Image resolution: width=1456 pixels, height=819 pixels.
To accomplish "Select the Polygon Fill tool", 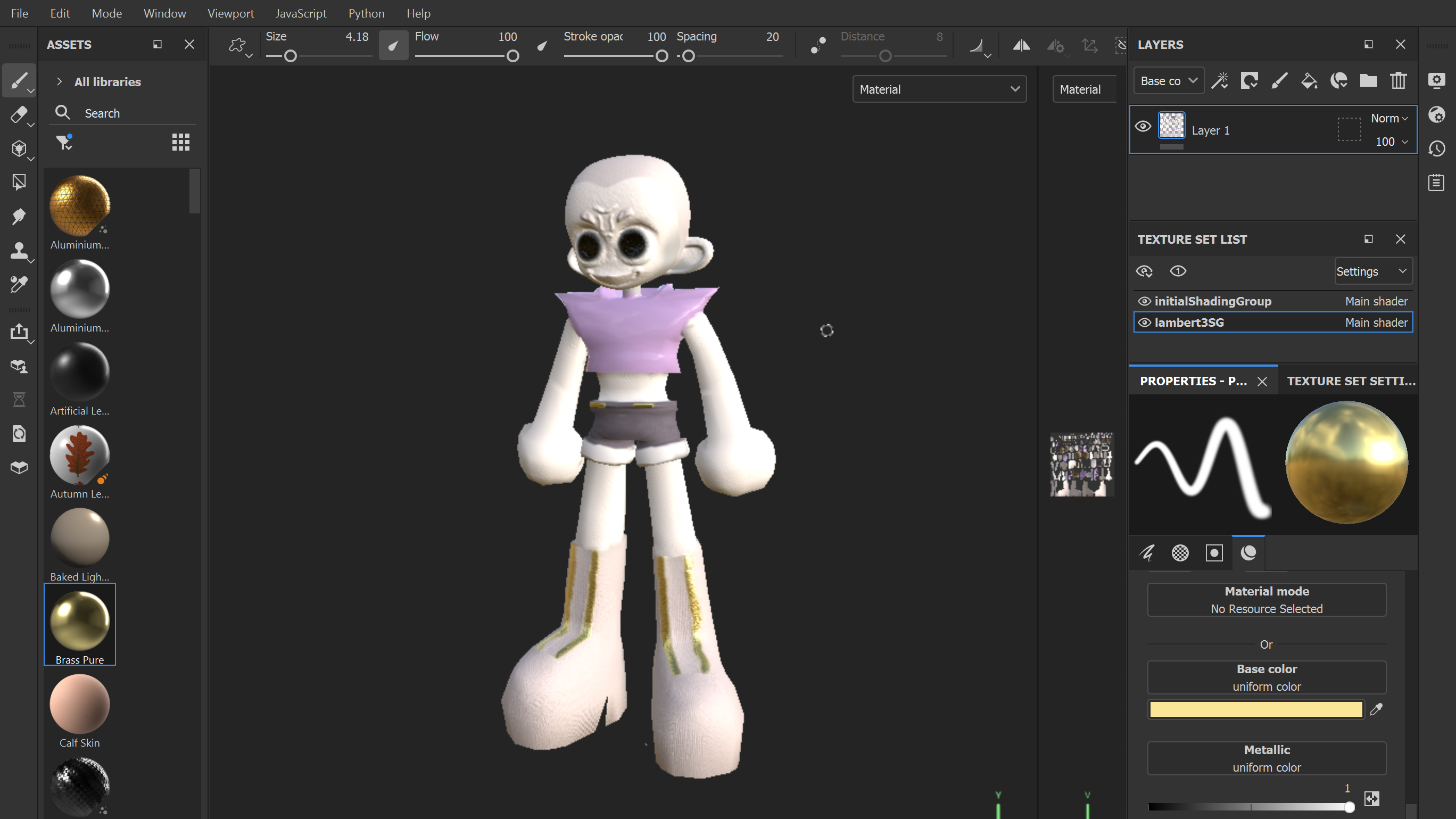I will pos(18,182).
